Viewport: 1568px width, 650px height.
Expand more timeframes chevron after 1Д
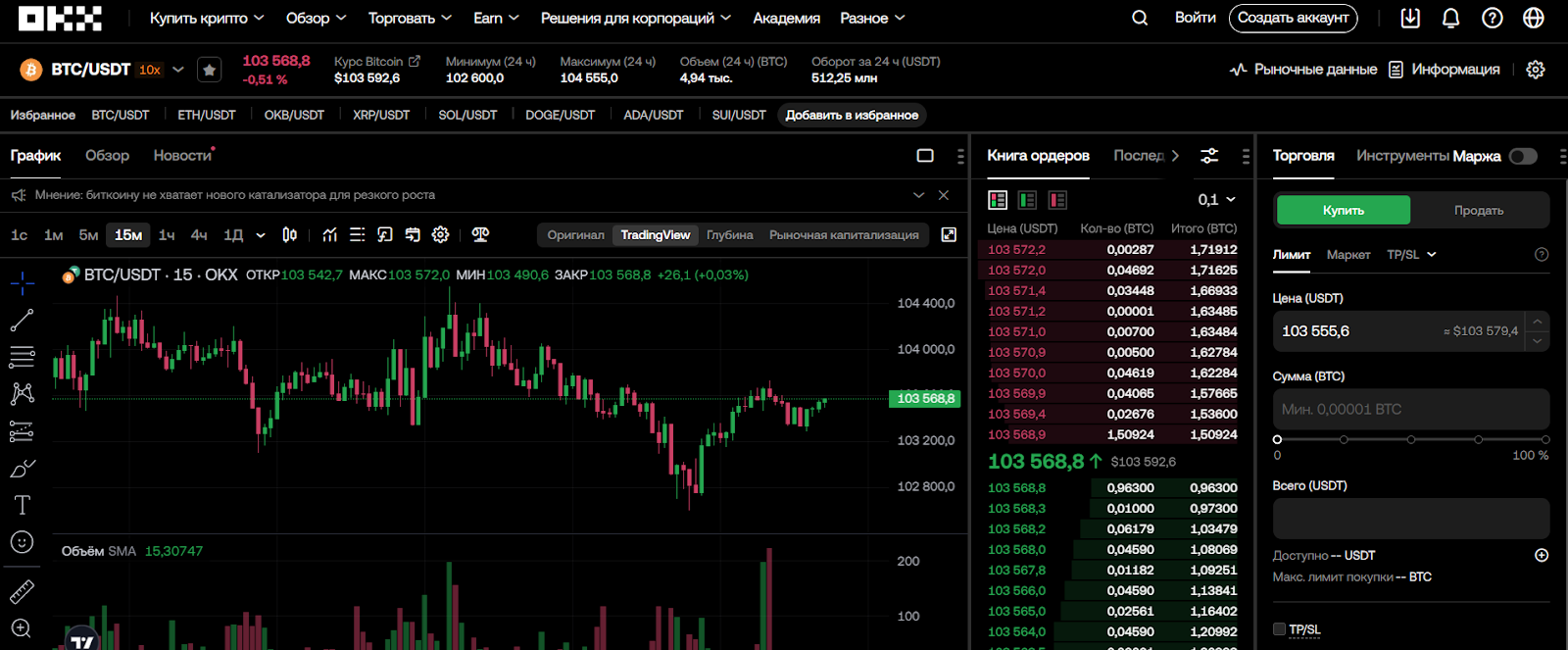[x=261, y=235]
